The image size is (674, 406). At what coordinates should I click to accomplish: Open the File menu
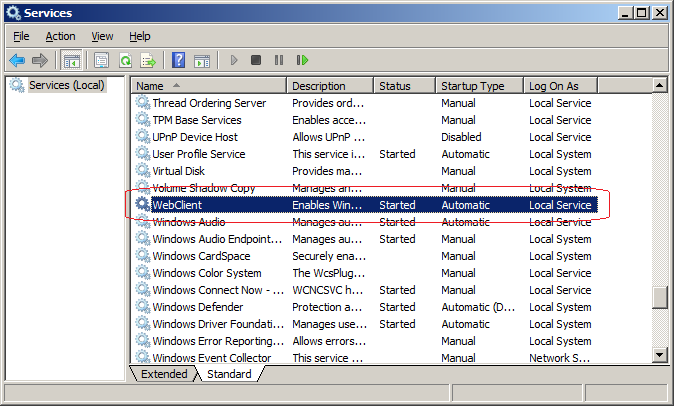pos(21,36)
